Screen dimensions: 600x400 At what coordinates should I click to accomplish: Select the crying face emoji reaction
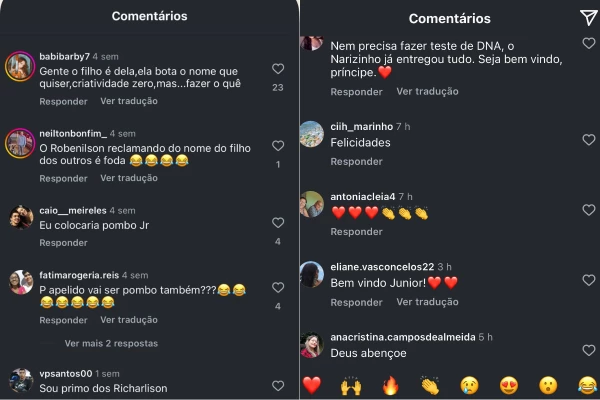[x=470, y=385]
